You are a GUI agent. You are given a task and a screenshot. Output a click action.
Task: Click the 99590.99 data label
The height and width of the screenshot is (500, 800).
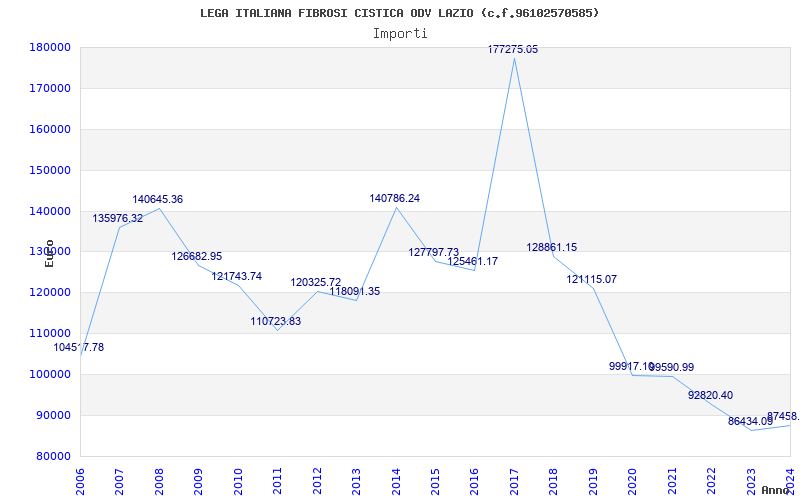pos(671,367)
